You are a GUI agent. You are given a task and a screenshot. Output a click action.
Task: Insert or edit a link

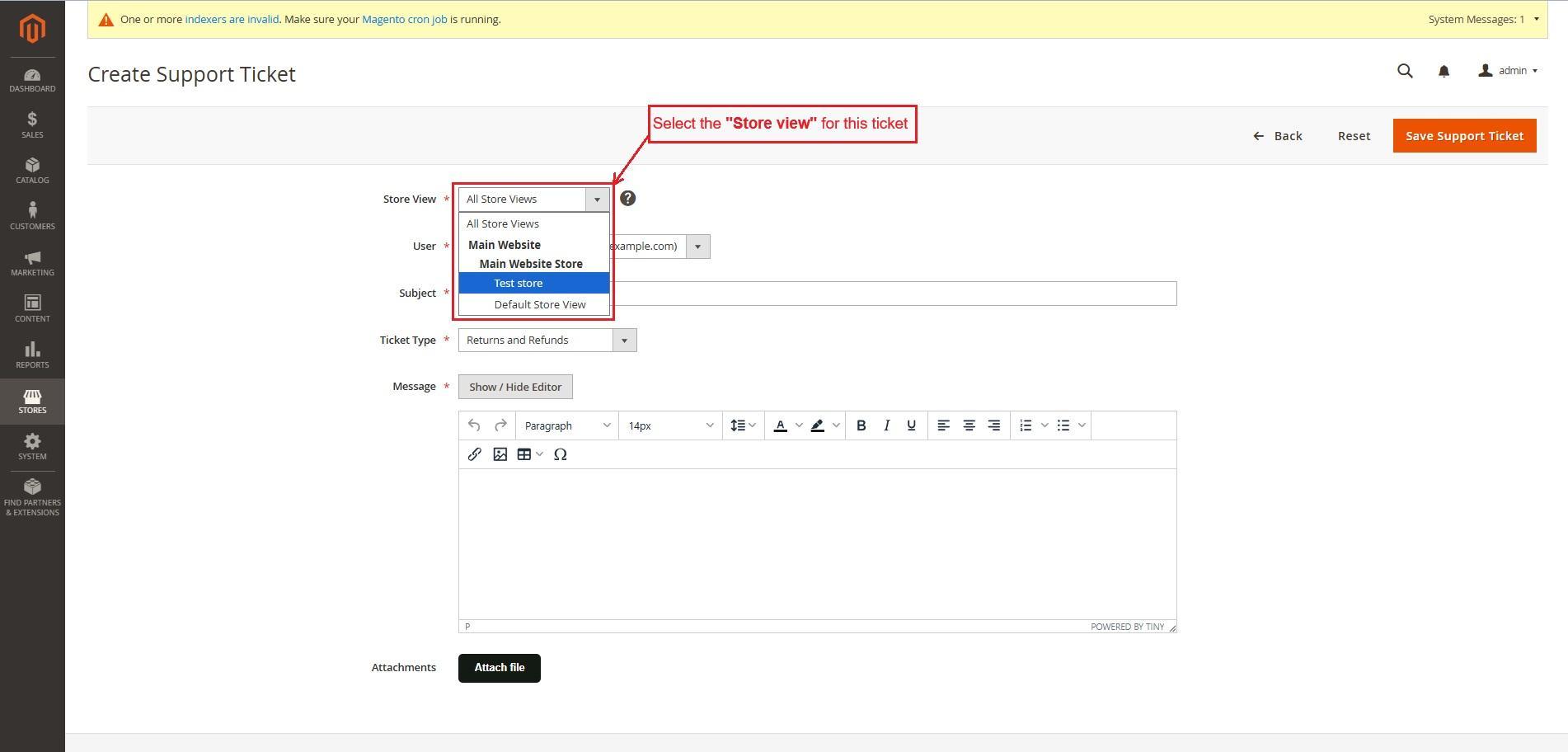pyautogui.click(x=475, y=454)
